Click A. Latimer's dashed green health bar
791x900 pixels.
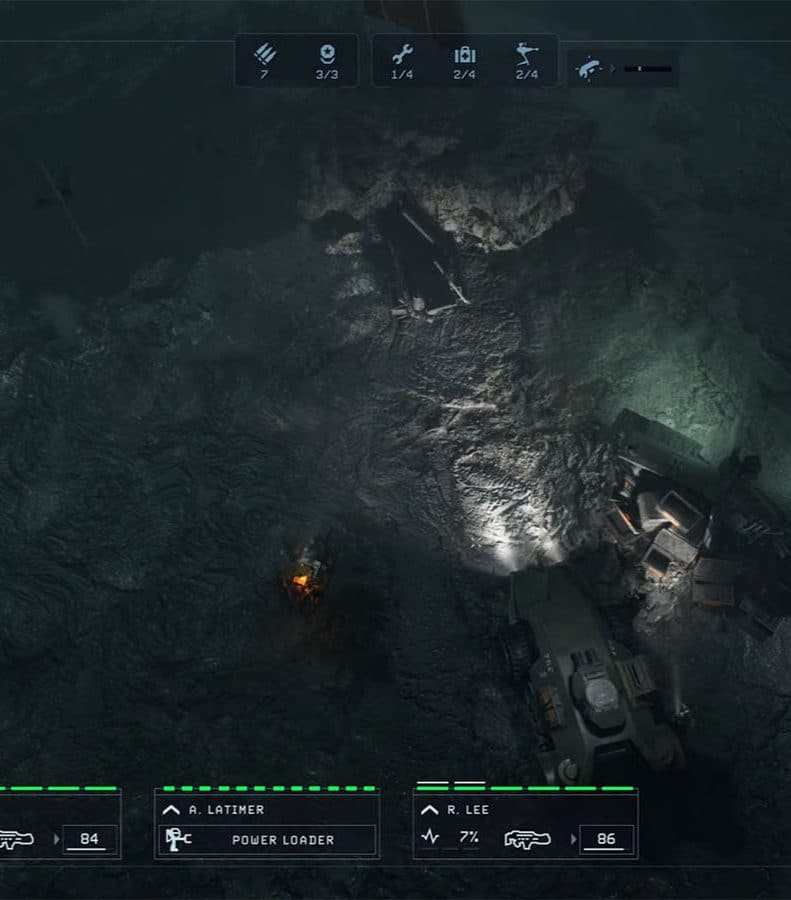269,789
